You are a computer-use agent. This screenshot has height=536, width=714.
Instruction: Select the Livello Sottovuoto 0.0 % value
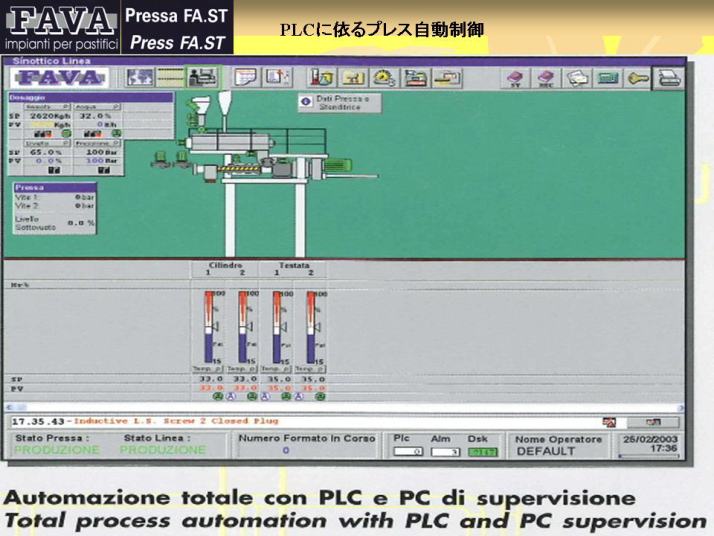(x=81, y=223)
